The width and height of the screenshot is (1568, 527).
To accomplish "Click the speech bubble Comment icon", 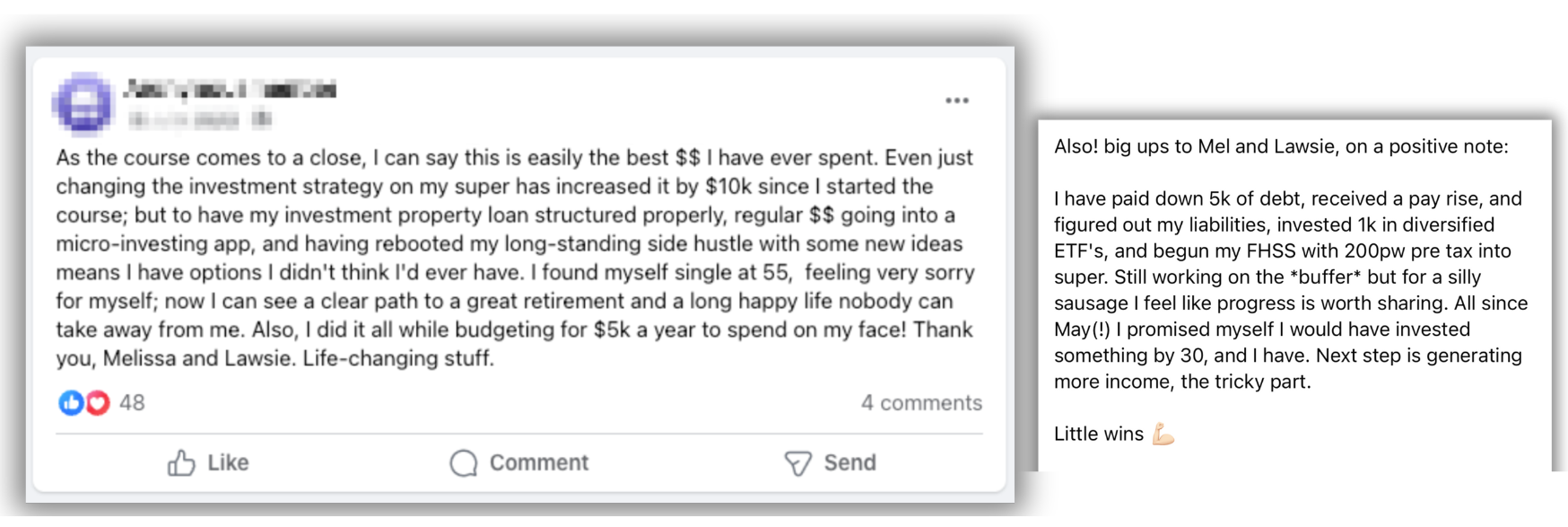I will [464, 463].
